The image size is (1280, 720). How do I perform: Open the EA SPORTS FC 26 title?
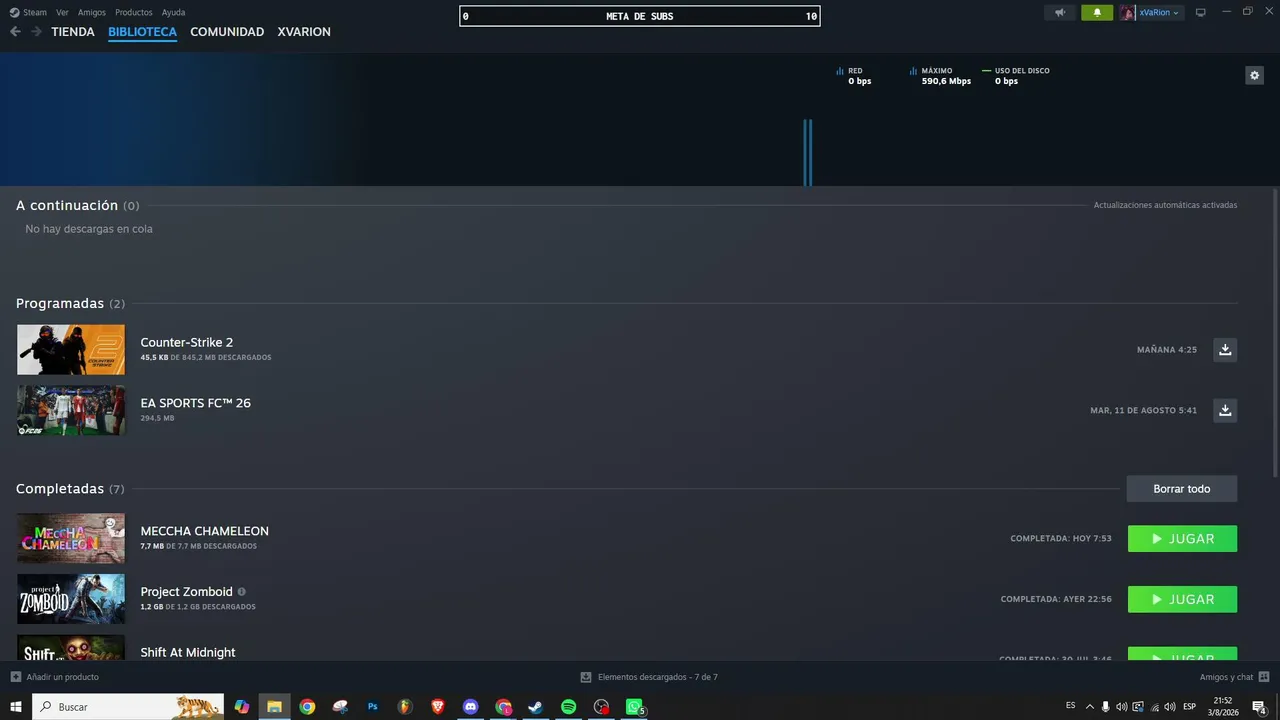click(x=196, y=403)
